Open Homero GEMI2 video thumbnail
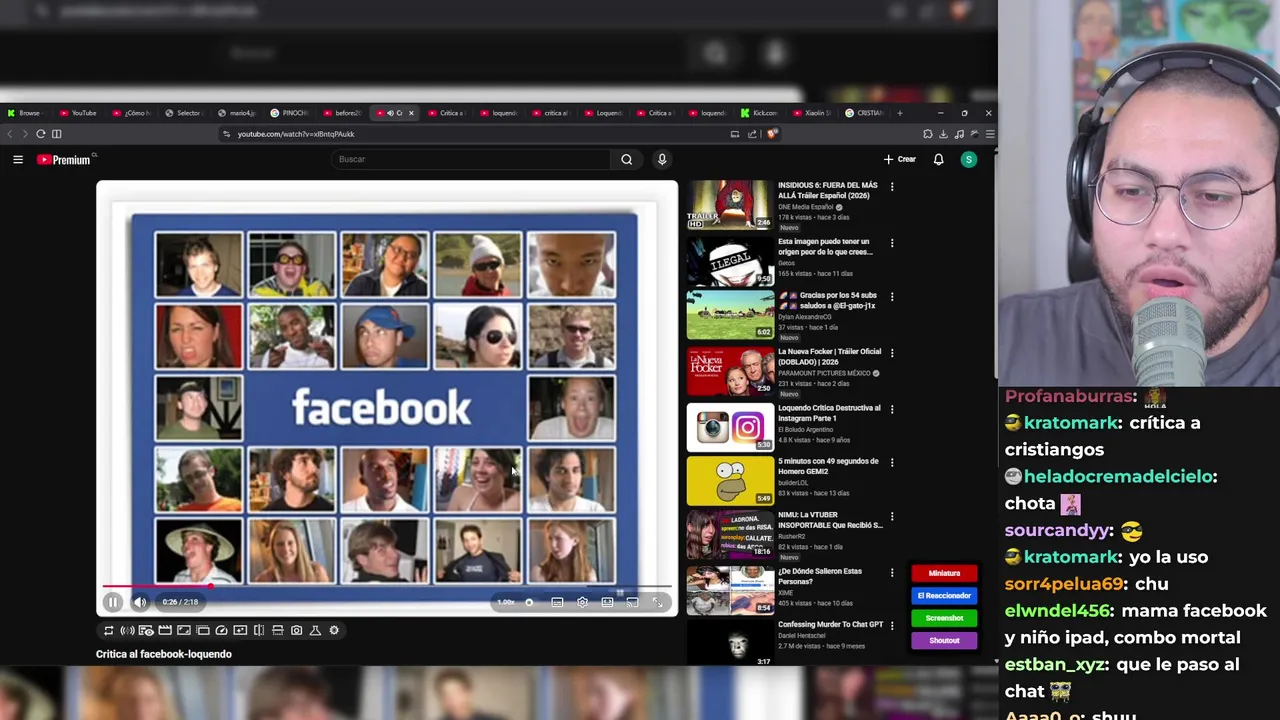This screenshot has height=720, width=1280. tap(730, 481)
